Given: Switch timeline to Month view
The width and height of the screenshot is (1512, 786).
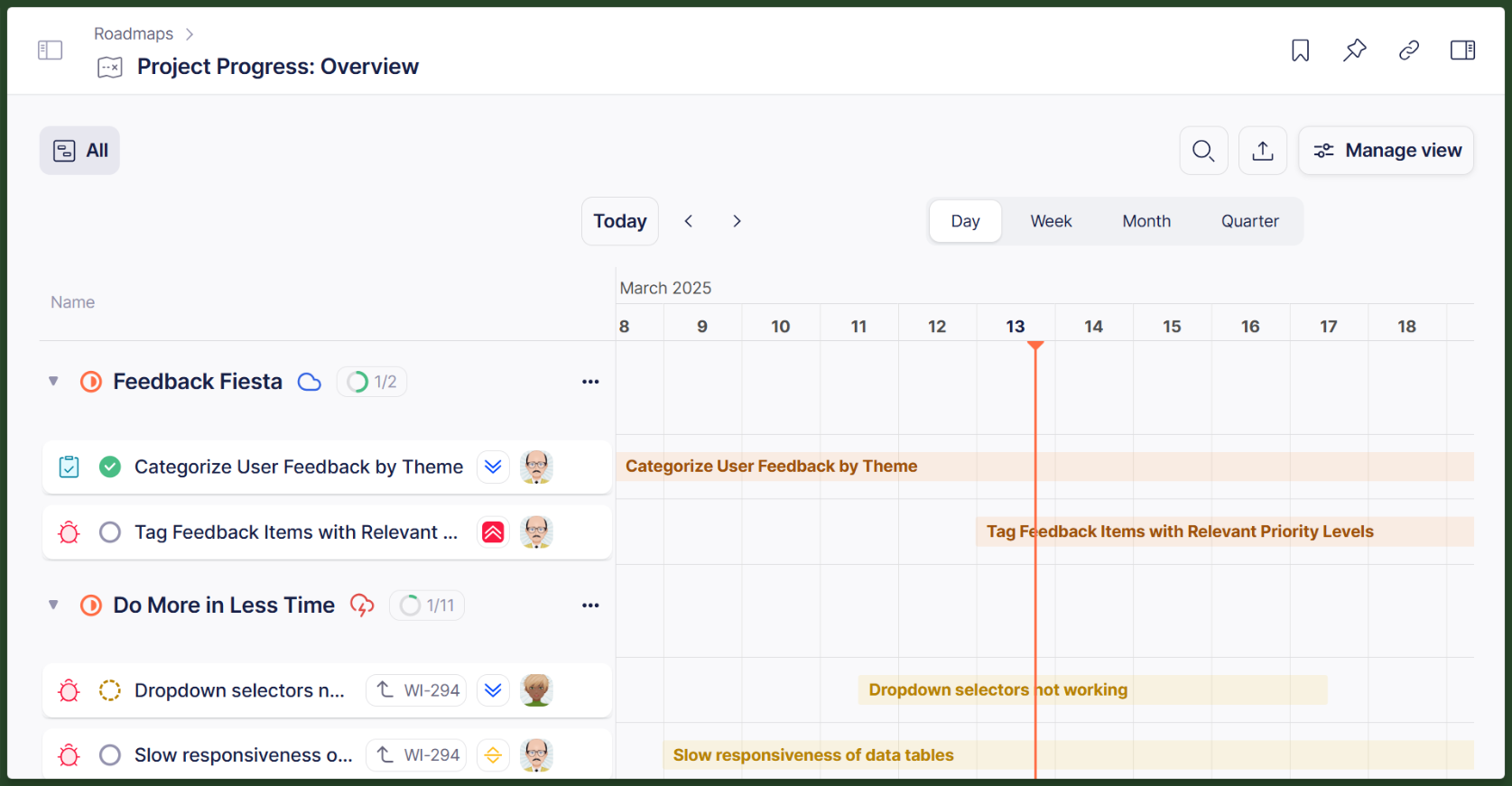Looking at the screenshot, I should coord(1146,221).
